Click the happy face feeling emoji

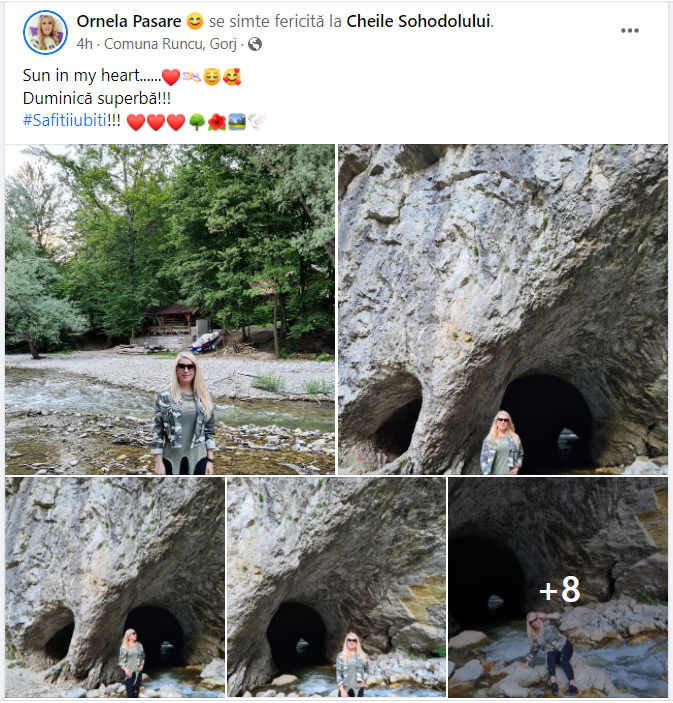pyautogui.click(x=195, y=21)
